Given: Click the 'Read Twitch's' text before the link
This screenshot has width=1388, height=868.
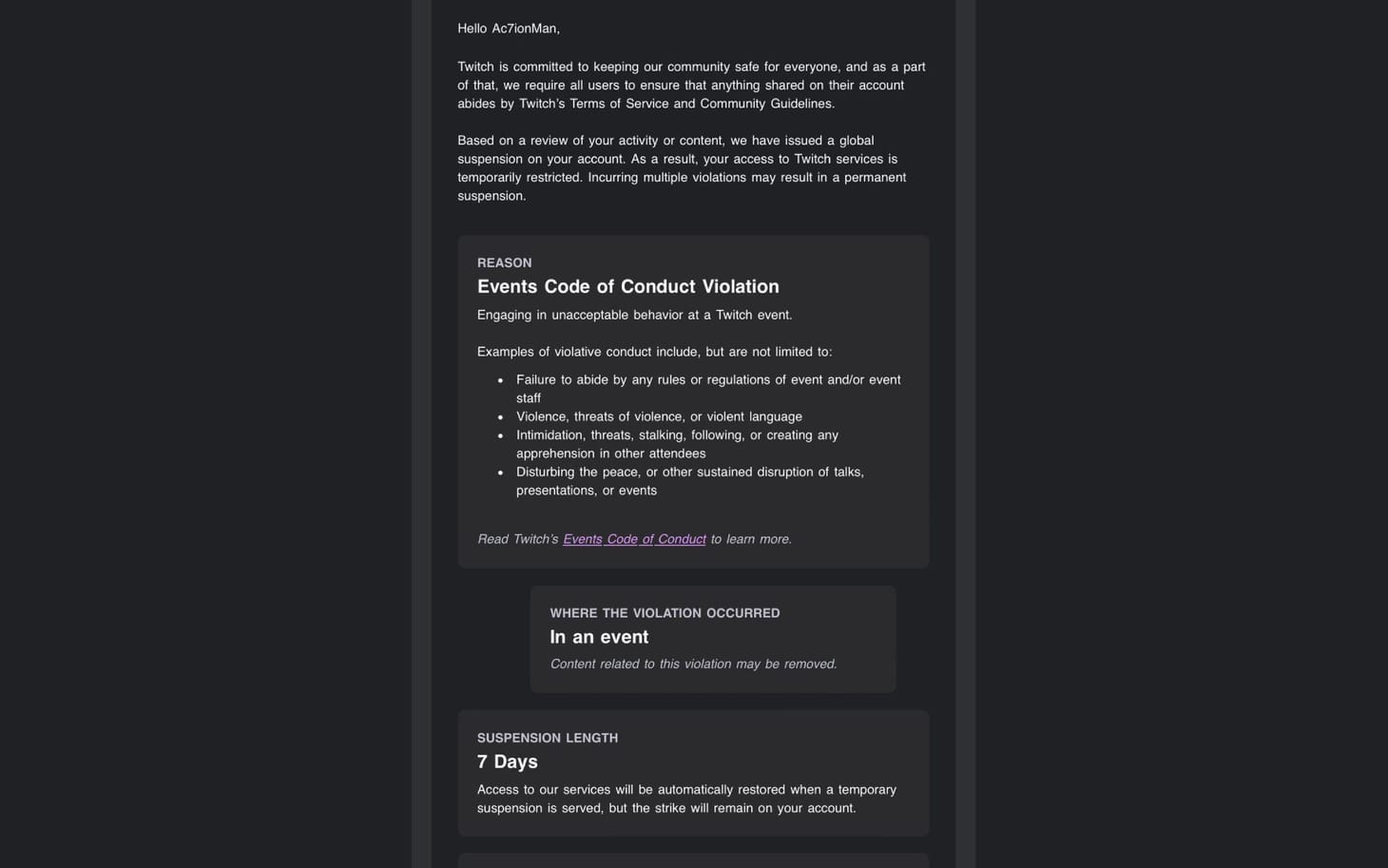Looking at the screenshot, I should (518, 539).
